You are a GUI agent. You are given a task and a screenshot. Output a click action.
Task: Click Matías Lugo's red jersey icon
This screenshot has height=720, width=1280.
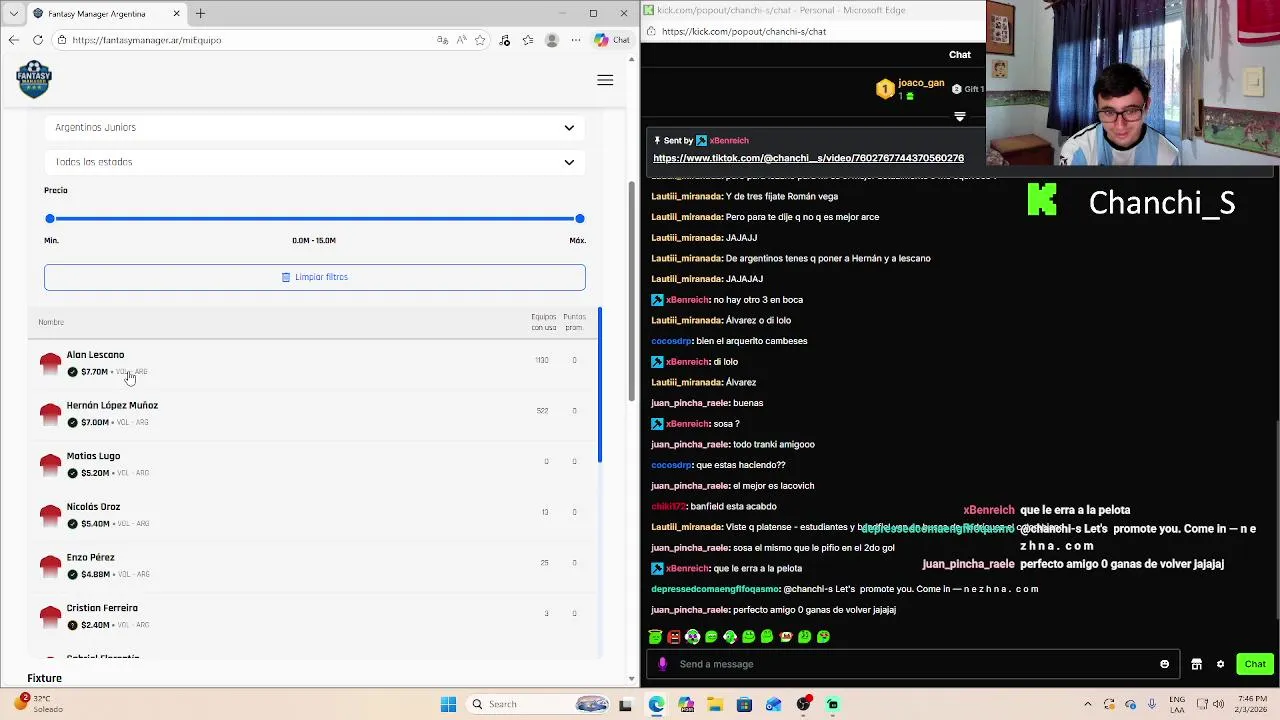[x=50, y=465]
